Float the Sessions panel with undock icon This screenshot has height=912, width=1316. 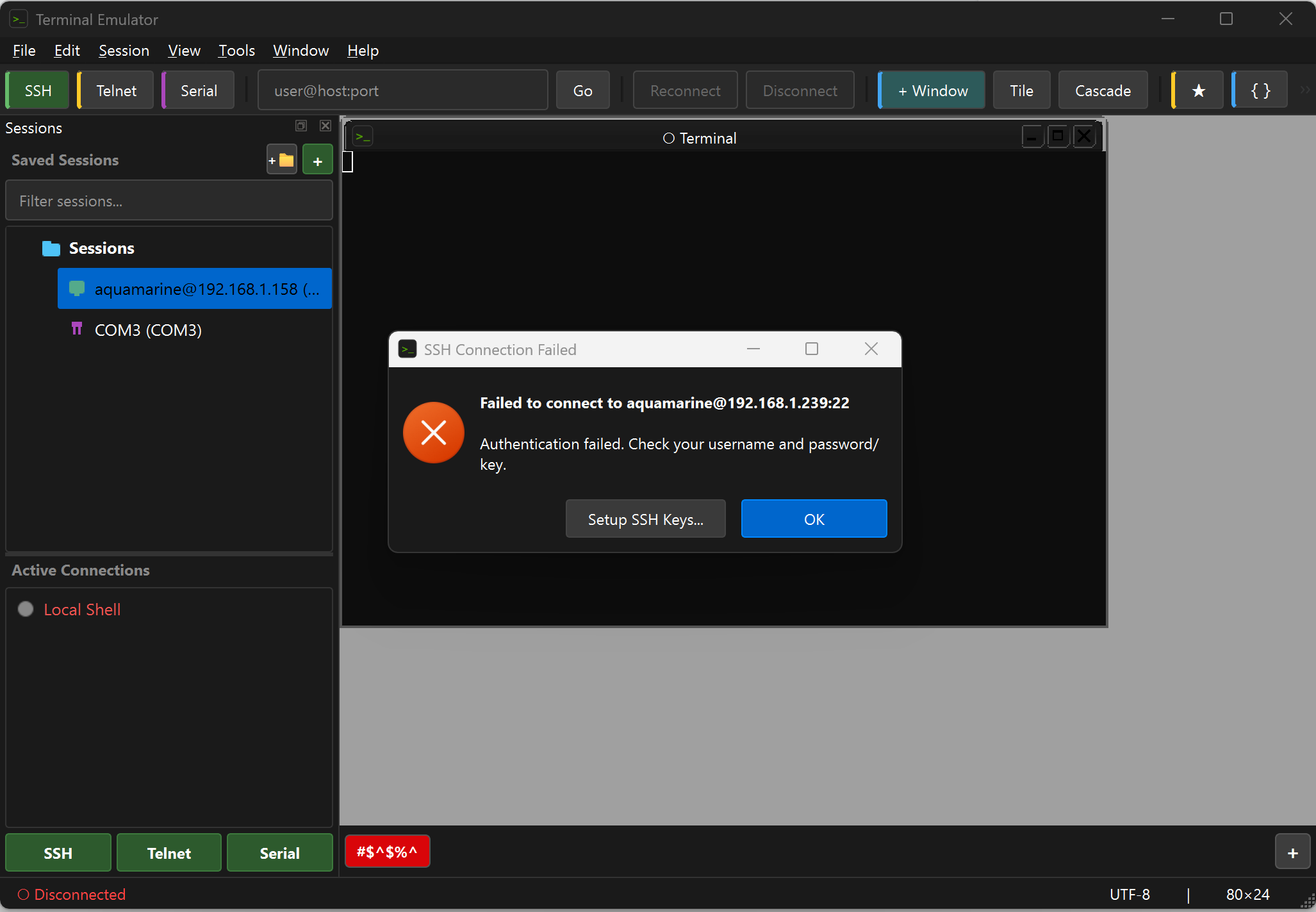(301, 126)
